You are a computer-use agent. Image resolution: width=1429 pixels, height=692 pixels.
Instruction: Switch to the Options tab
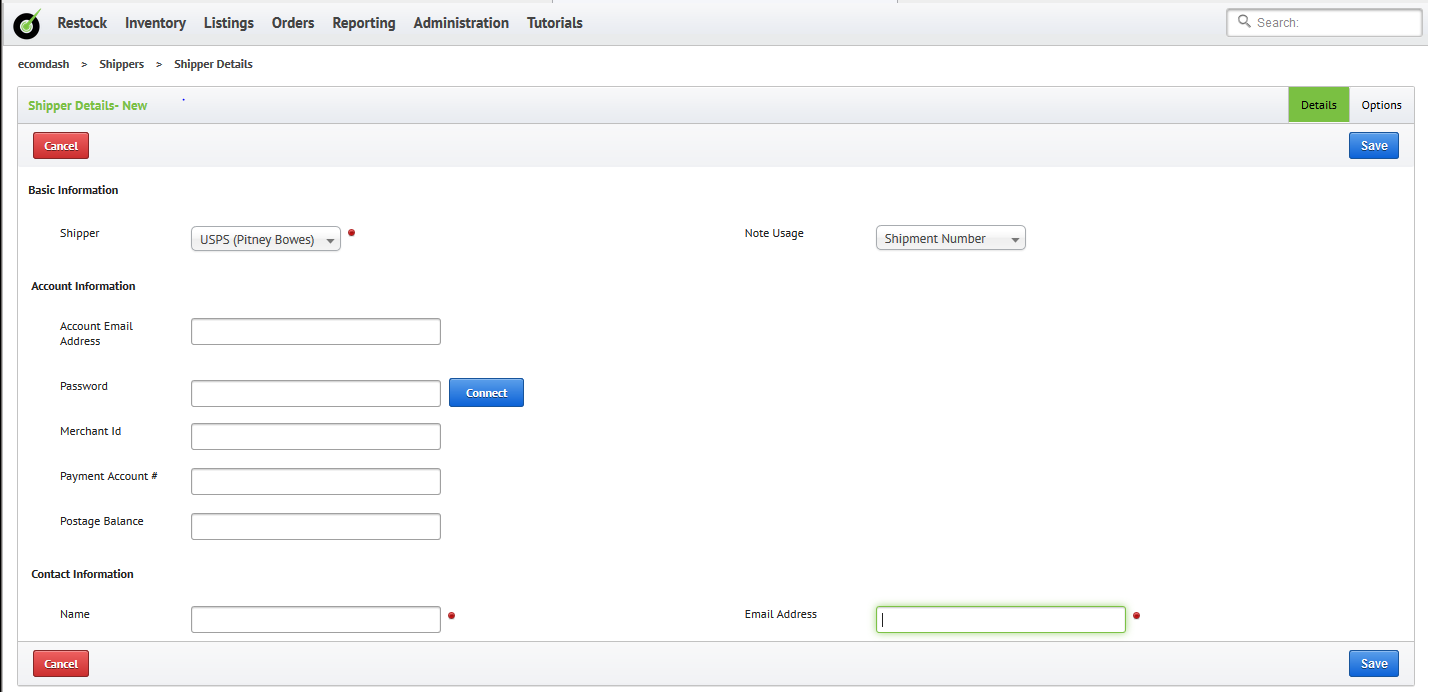[x=1382, y=105]
